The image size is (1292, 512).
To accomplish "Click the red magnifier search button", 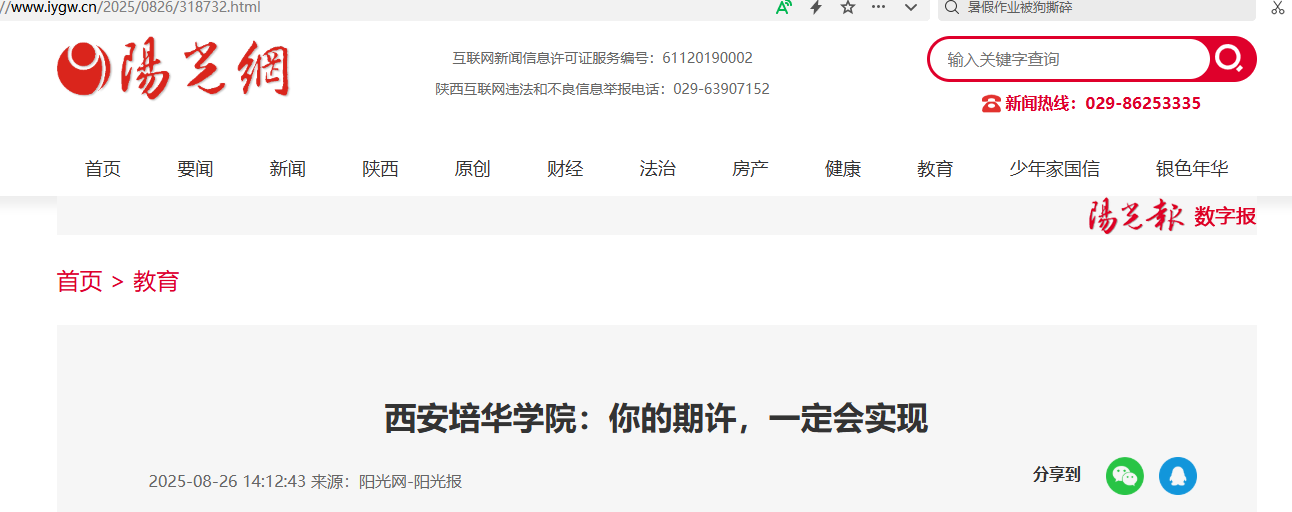I will [x=1230, y=59].
